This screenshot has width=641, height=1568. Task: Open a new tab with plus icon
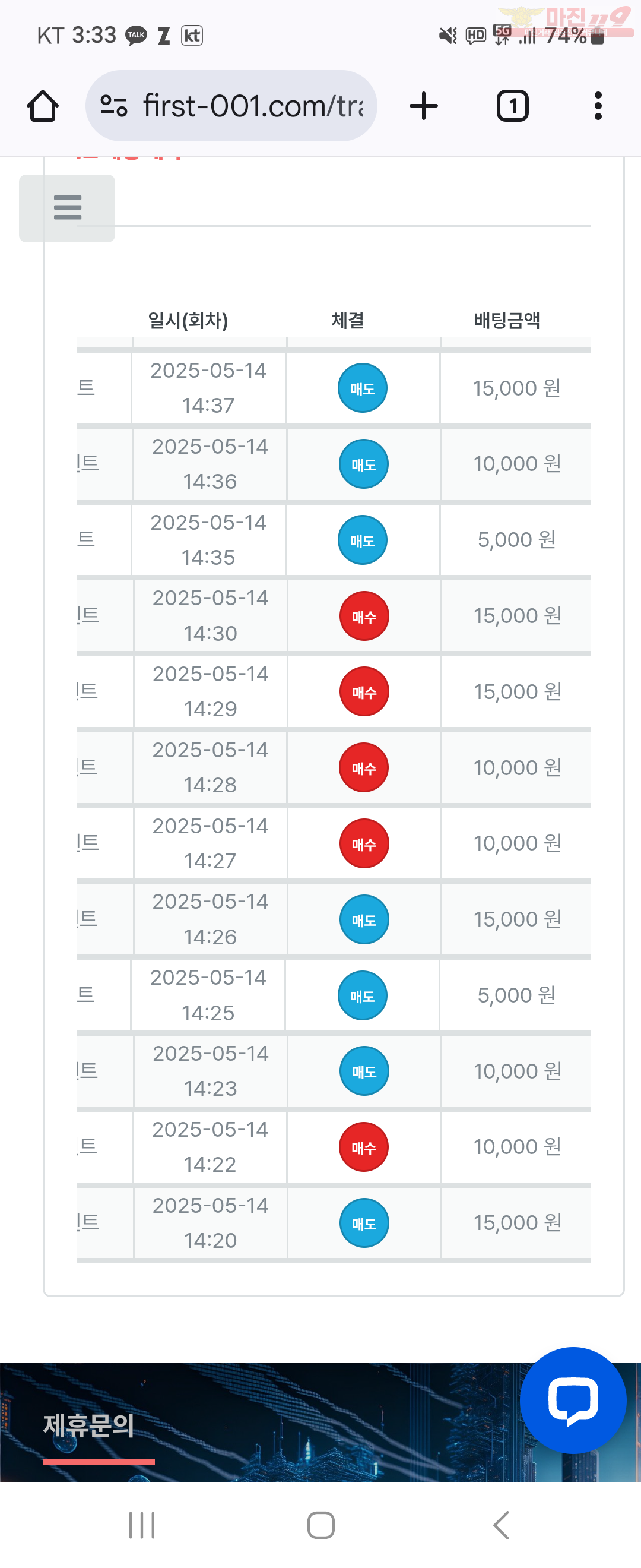point(424,106)
